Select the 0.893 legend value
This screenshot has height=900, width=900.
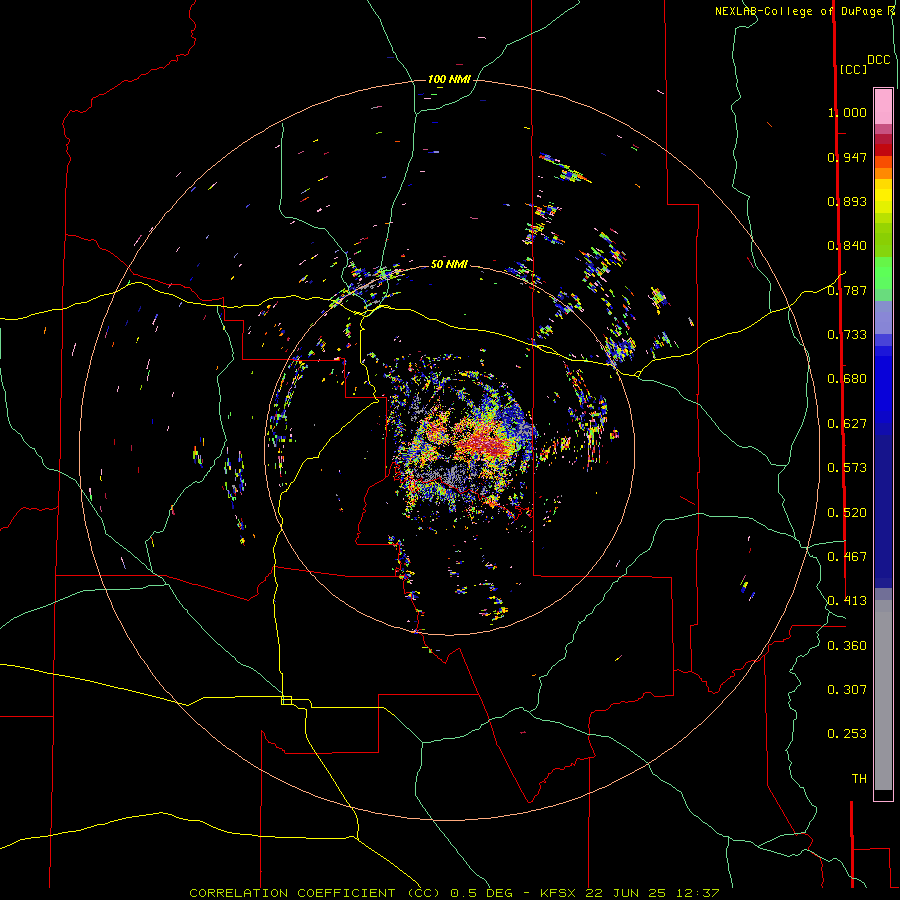click(x=847, y=201)
